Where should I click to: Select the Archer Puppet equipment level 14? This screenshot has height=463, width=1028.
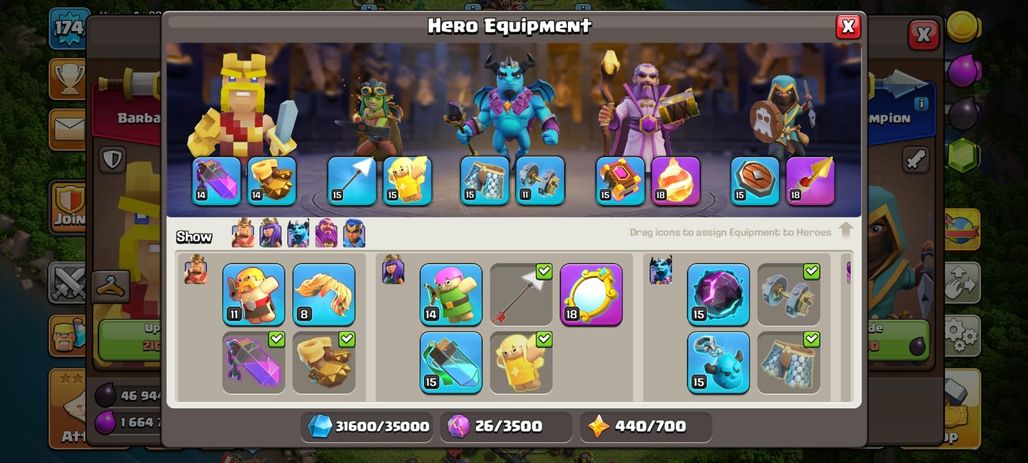tap(451, 294)
